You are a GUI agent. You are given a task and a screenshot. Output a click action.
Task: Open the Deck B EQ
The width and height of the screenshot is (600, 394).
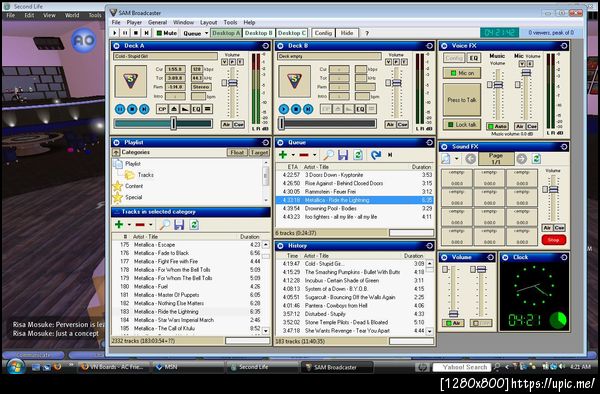[360, 109]
